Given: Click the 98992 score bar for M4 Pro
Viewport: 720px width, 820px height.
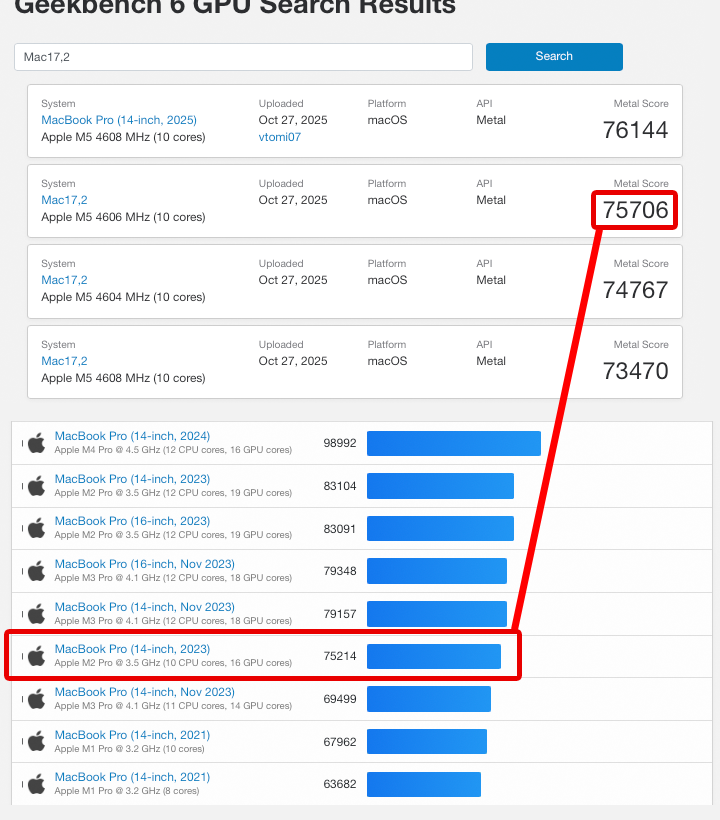Looking at the screenshot, I should [453, 443].
